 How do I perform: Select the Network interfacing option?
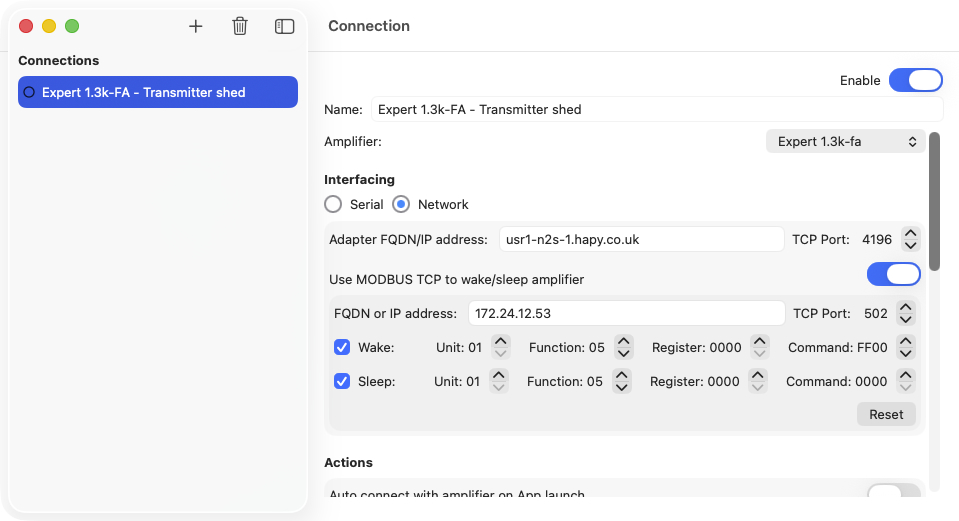pyautogui.click(x=401, y=204)
